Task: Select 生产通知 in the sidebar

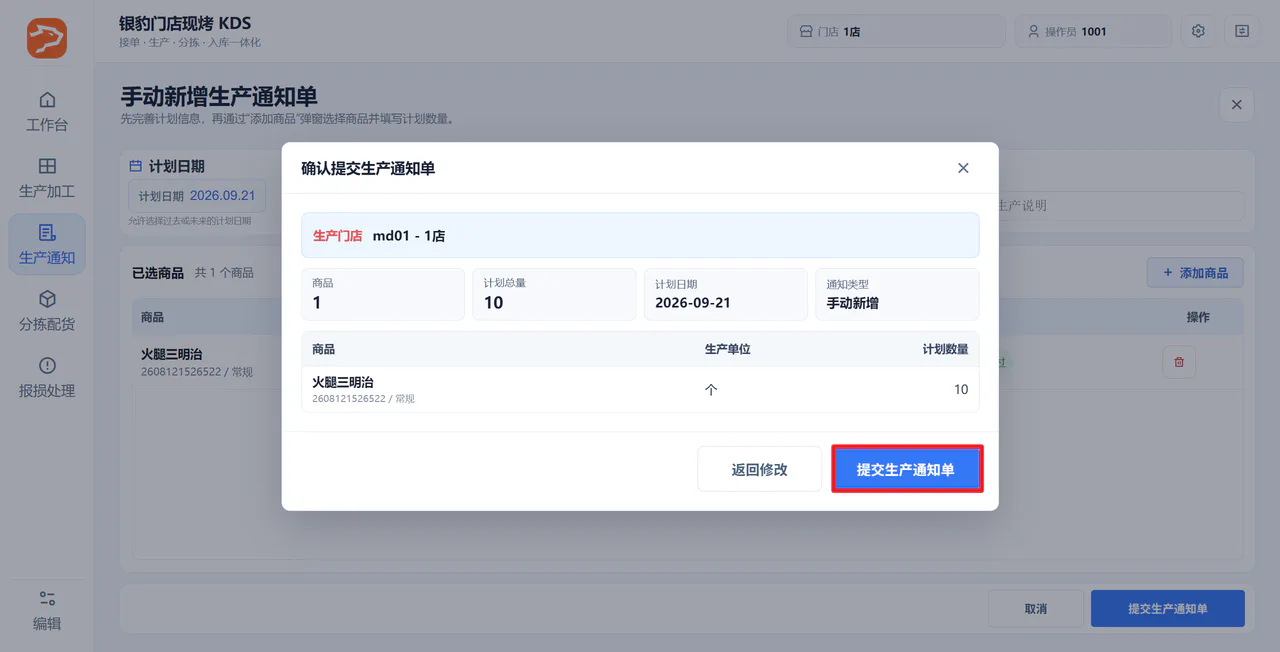Action: (47, 244)
